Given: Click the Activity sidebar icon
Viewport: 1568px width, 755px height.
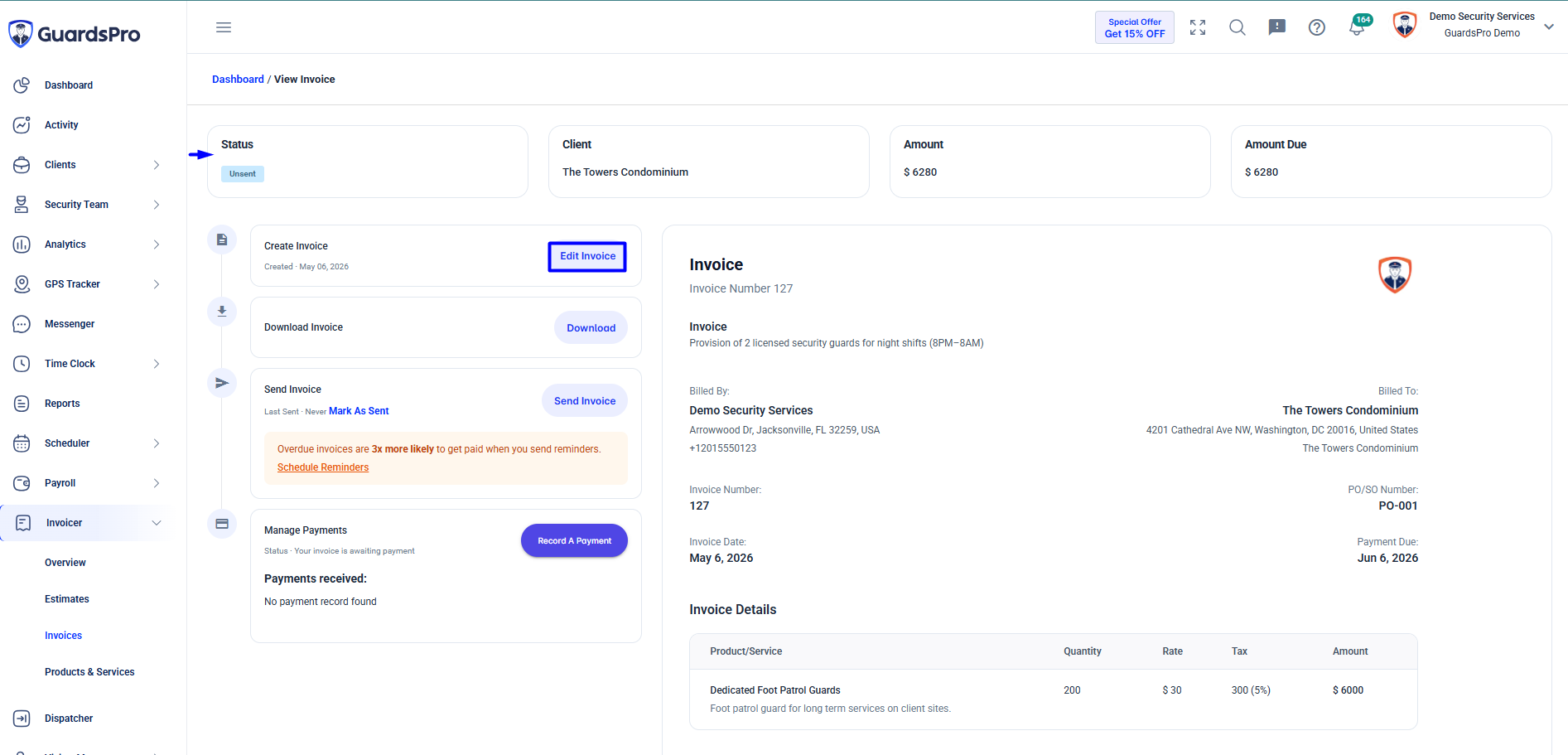Looking at the screenshot, I should click(22, 125).
